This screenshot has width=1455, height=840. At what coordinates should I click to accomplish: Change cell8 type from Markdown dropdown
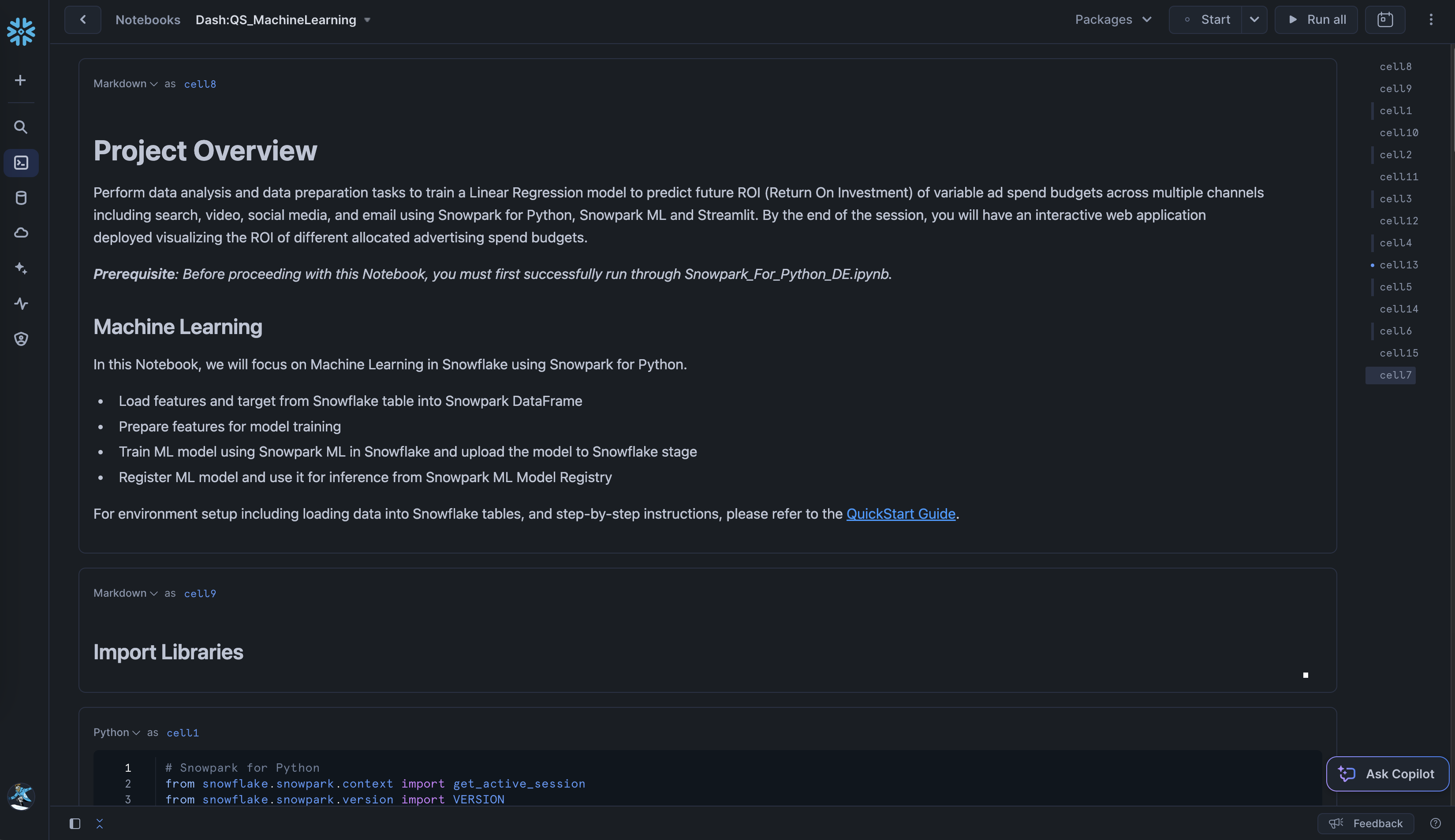coord(125,84)
